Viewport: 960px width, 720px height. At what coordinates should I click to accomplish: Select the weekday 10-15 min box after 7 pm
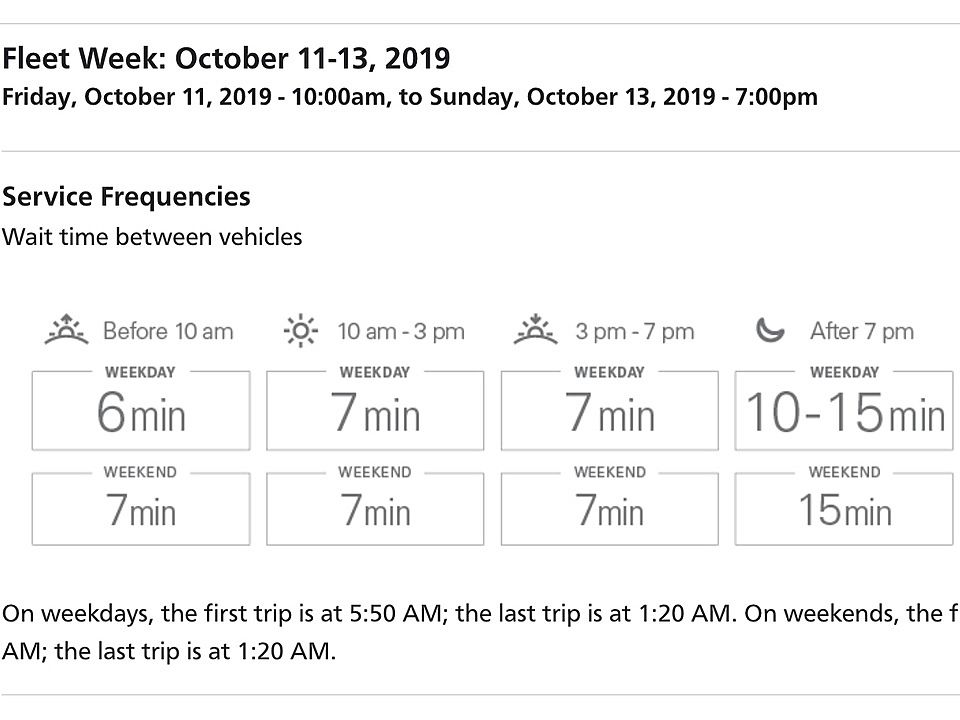pos(844,410)
